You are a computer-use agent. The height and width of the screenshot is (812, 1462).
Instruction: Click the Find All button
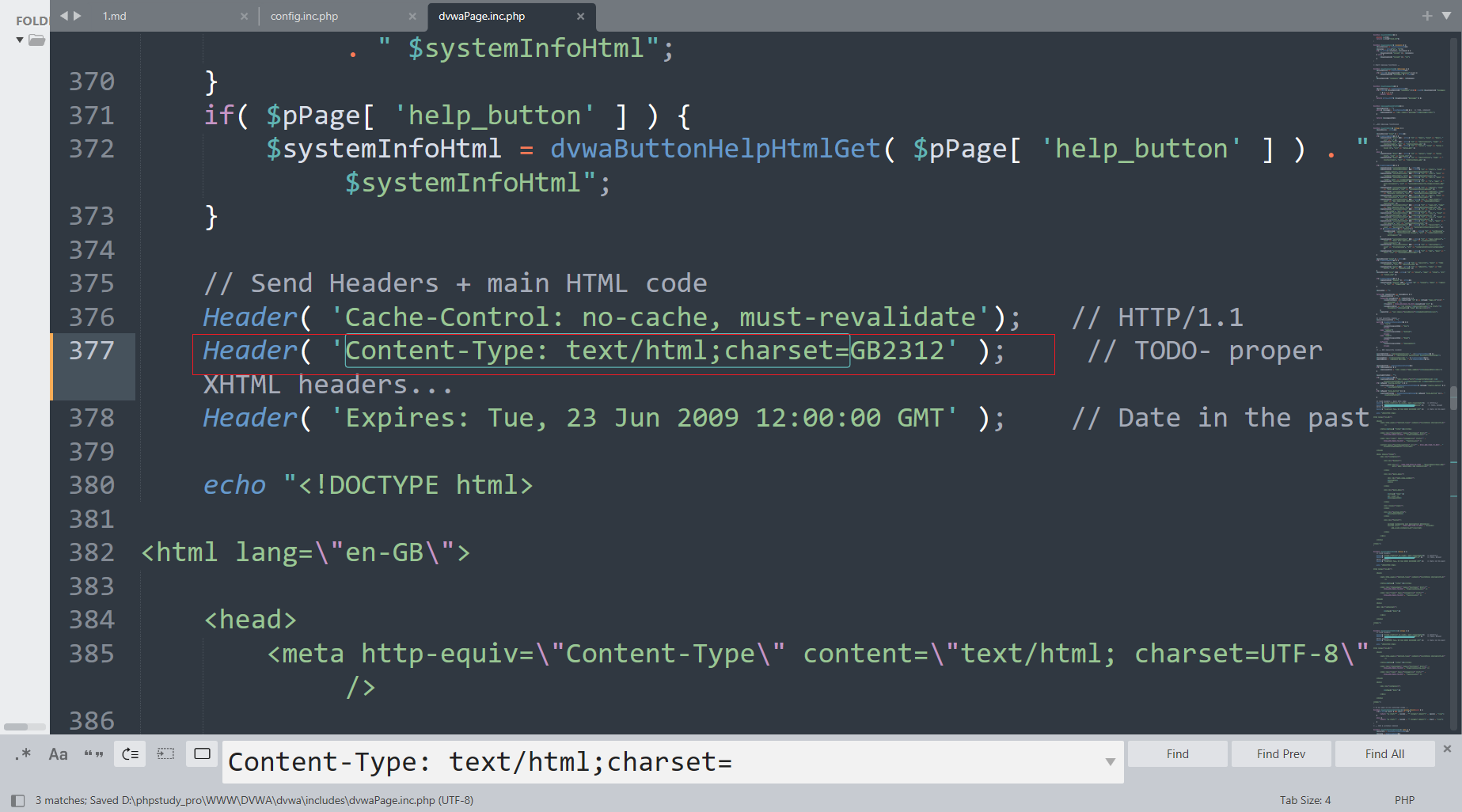tap(1384, 754)
